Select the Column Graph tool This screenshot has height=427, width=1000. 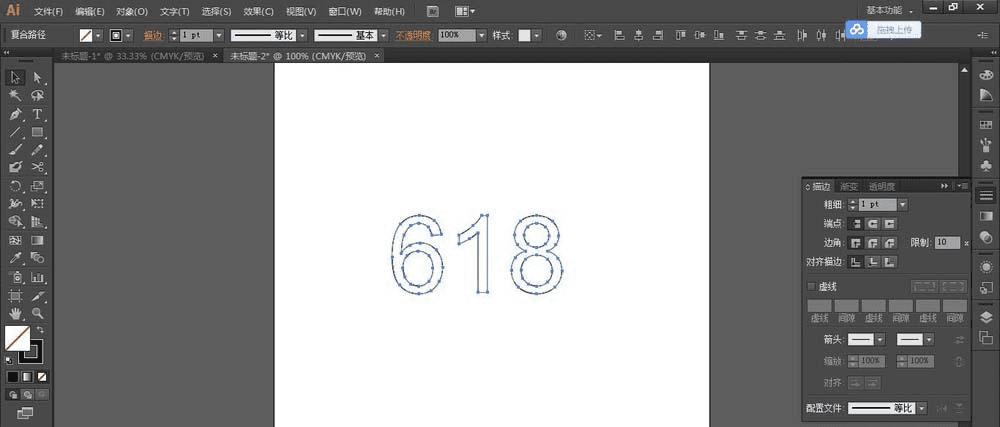click(38, 277)
